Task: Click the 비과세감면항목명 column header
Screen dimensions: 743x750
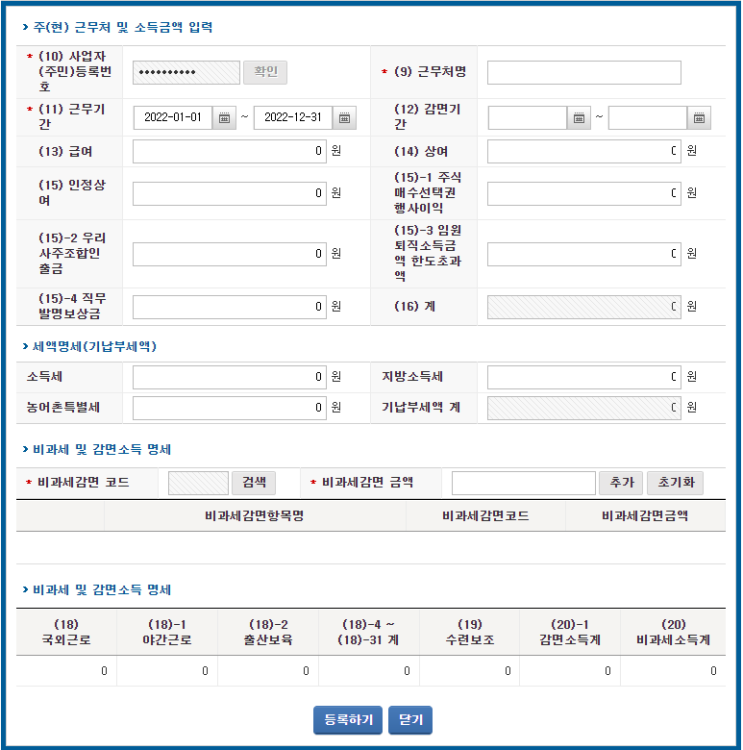Action: coord(255,516)
